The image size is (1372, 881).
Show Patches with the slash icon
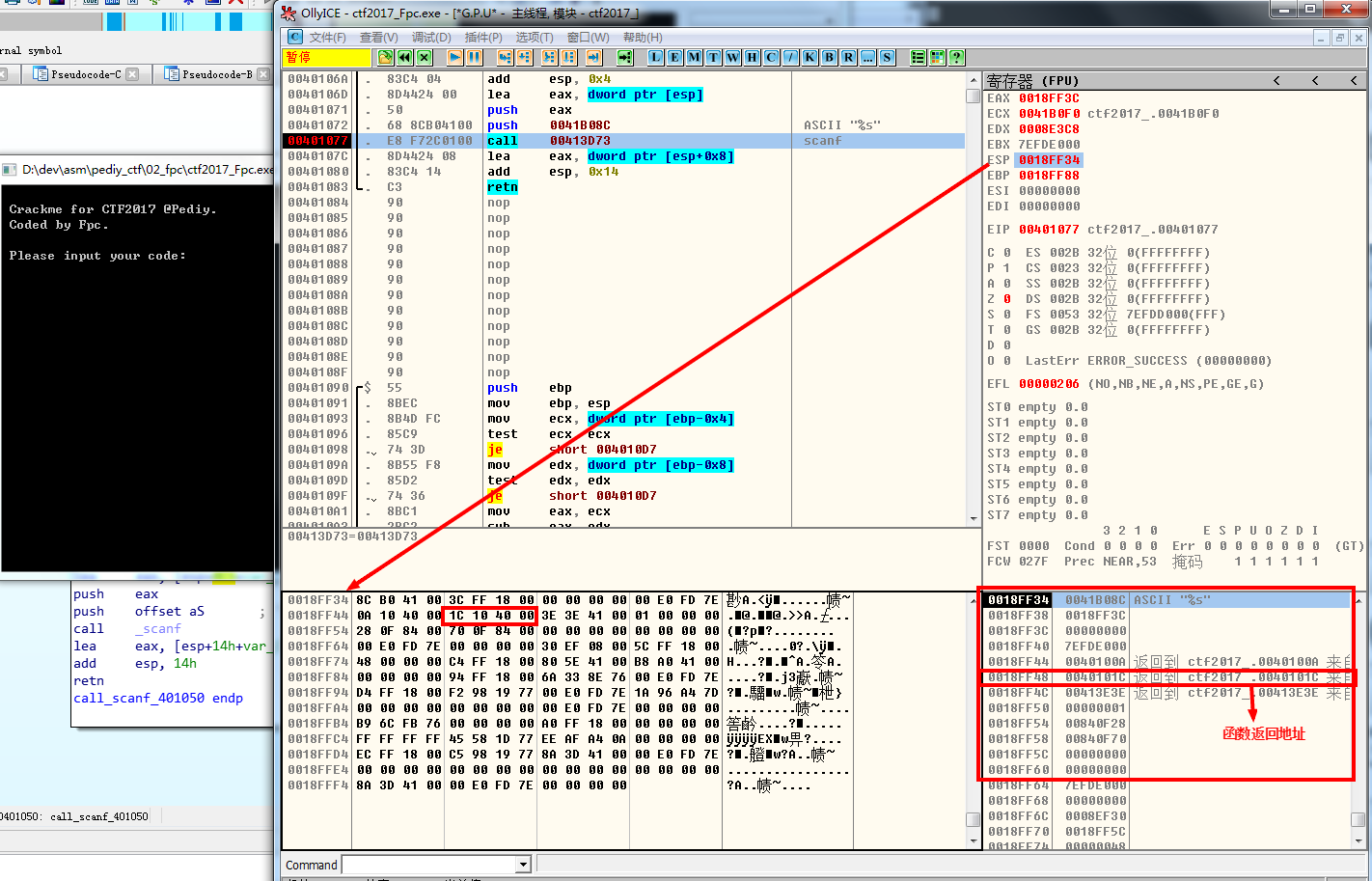[x=791, y=57]
